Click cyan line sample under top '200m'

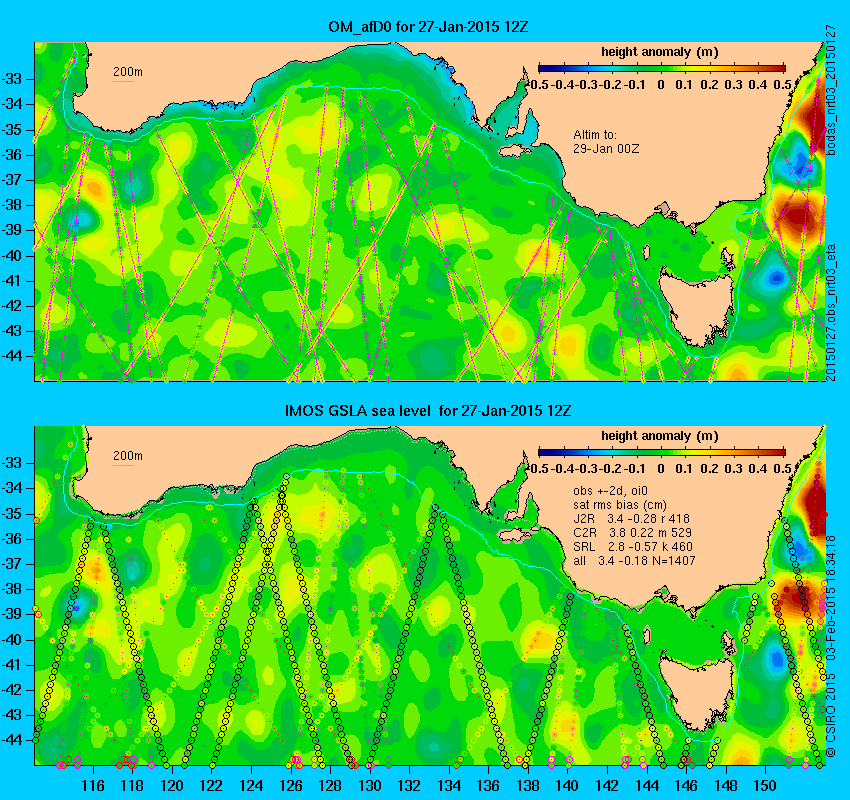coord(123,81)
